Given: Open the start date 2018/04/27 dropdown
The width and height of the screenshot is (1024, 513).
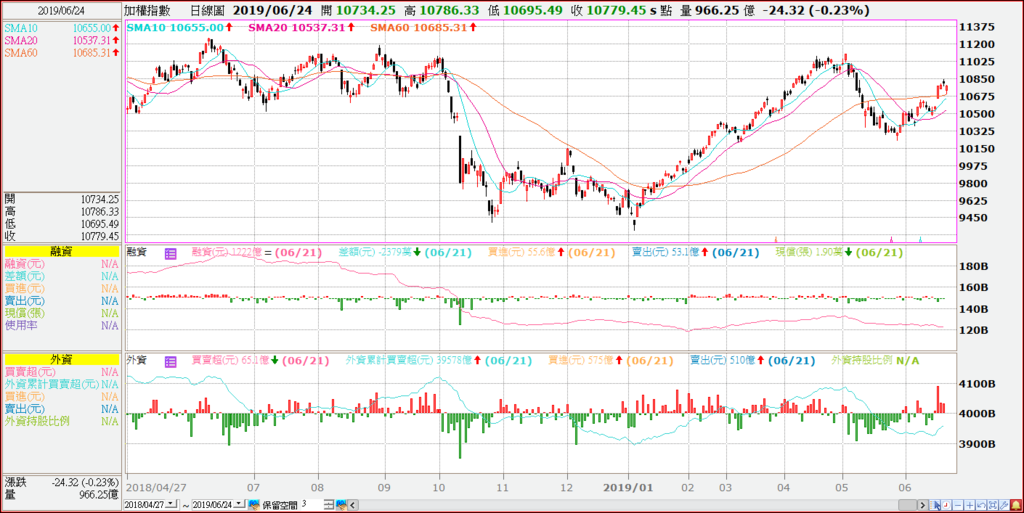Looking at the screenshot, I should coord(172,505).
